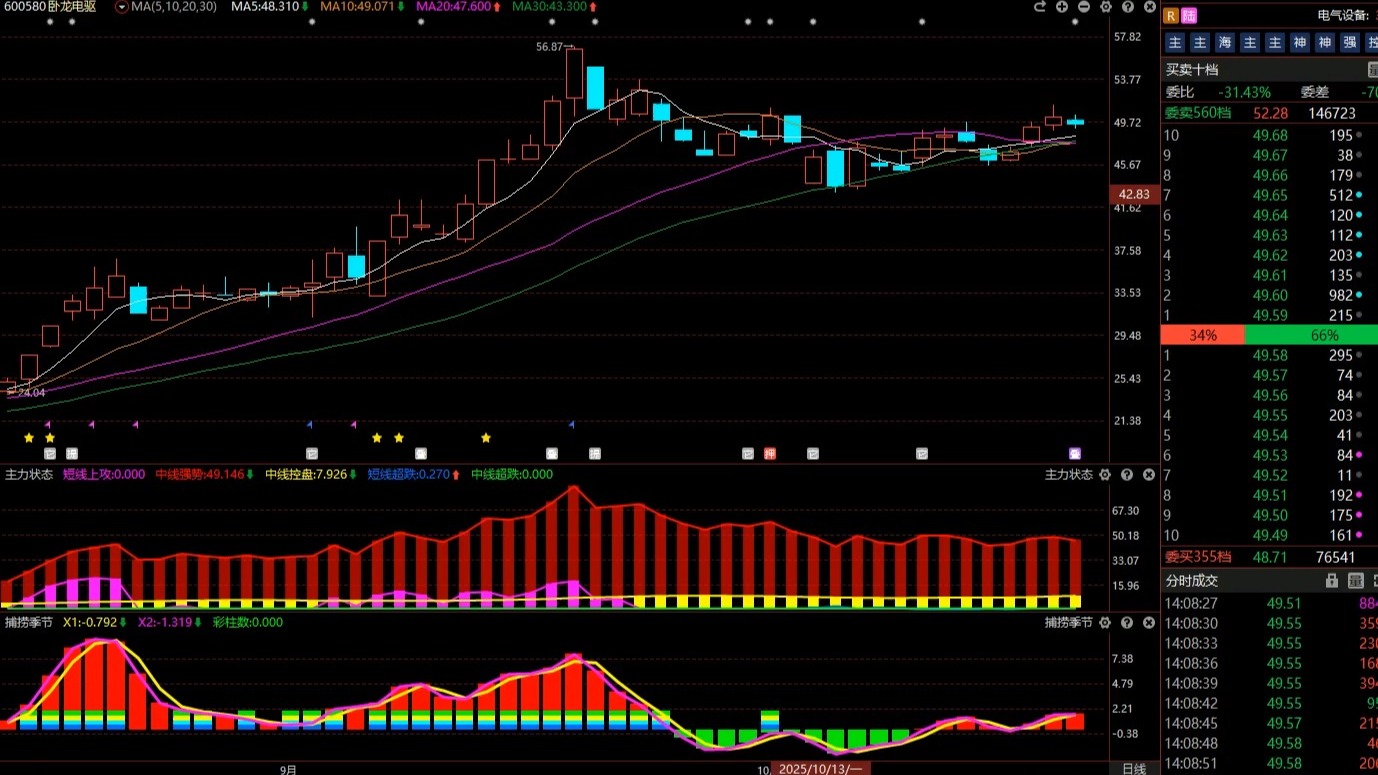Expand the 电气设备 sector label

tap(1344, 15)
